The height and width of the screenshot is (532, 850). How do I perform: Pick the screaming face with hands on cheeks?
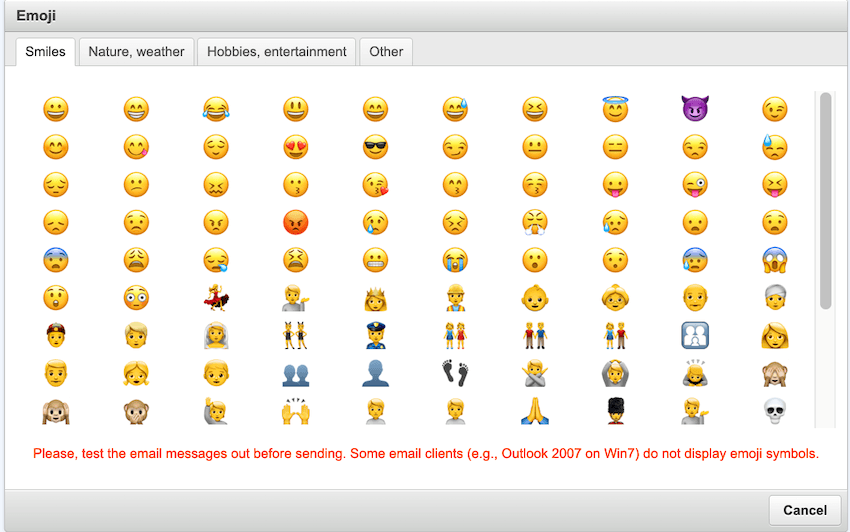(x=775, y=260)
